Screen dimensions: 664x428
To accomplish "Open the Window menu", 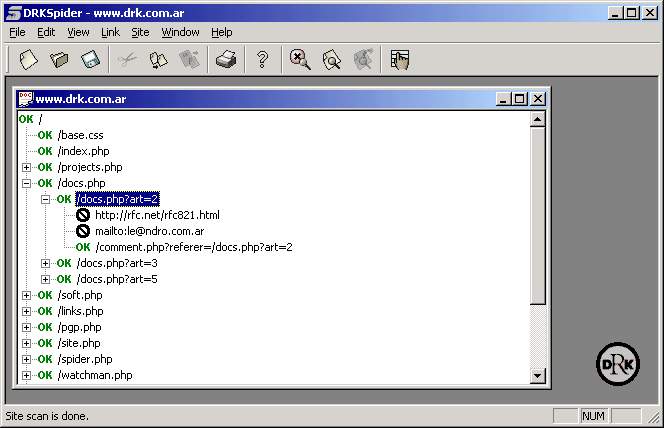I will (x=180, y=32).
